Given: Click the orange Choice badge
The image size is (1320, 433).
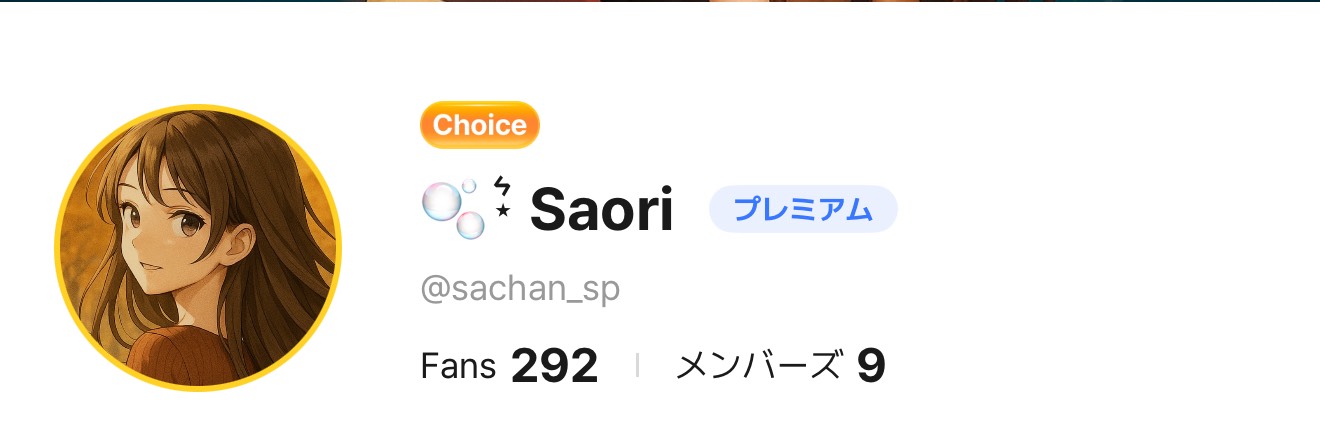Looking at the screenshot, I should click(480, 125).
